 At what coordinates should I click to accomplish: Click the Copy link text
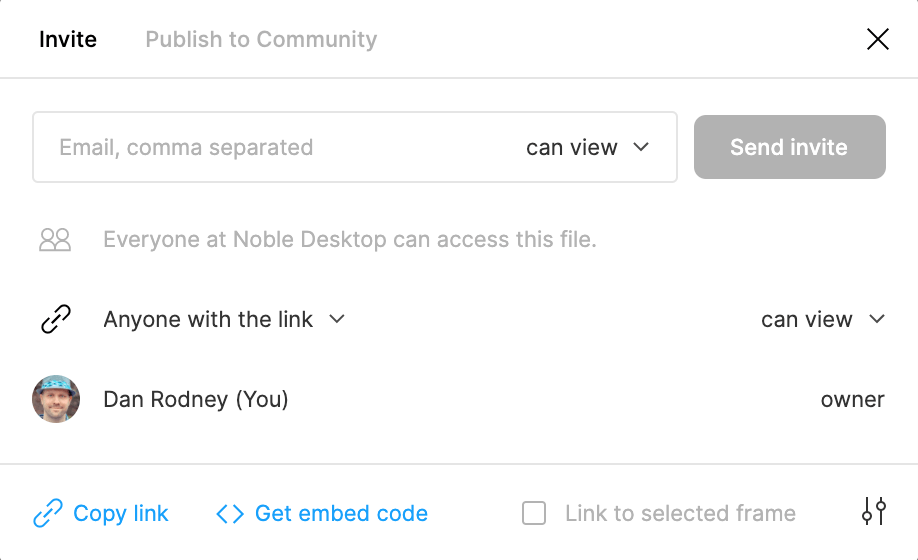tap(121, 514)
